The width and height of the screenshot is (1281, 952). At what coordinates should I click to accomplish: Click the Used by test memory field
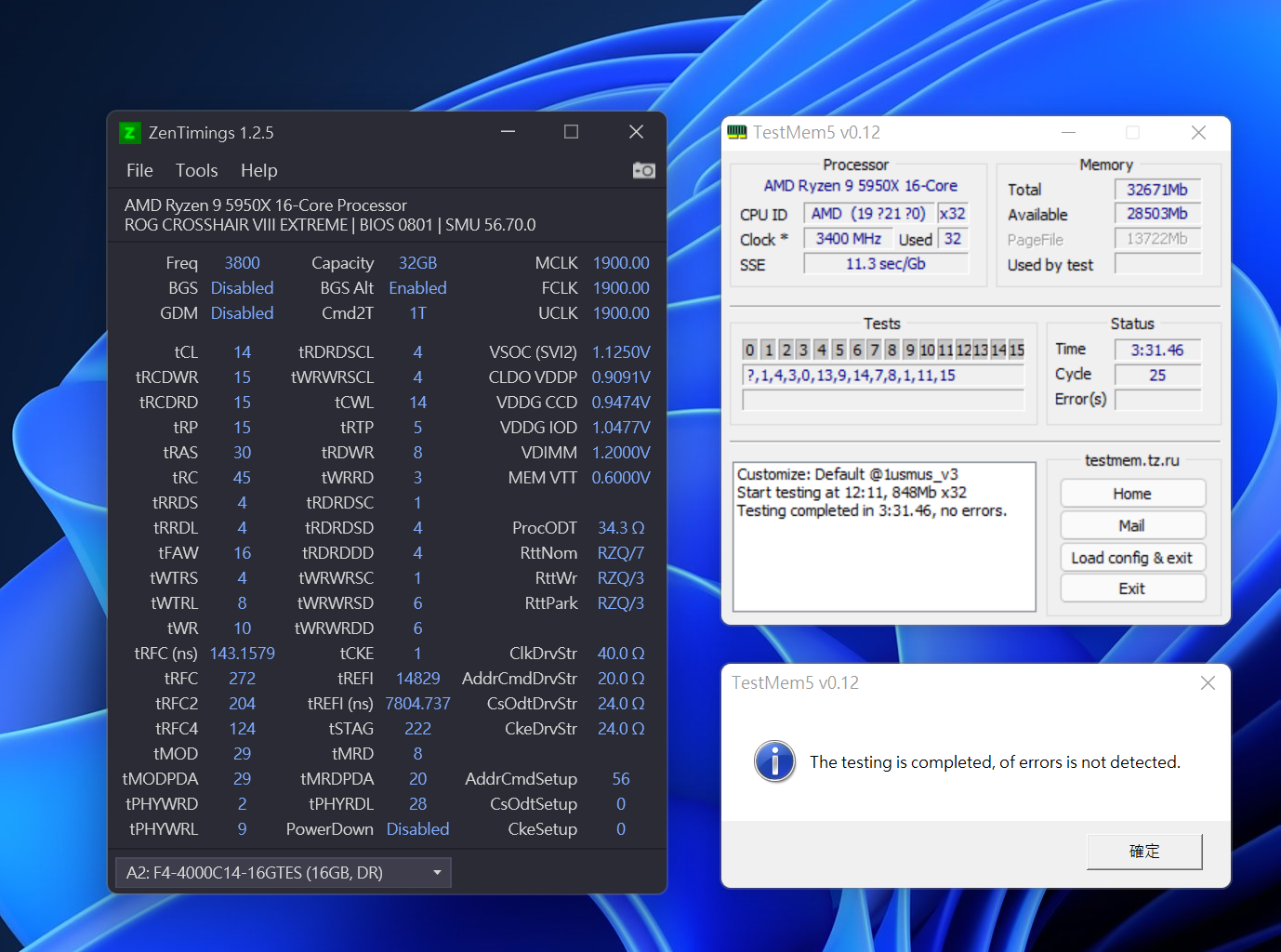point(1157,264)
